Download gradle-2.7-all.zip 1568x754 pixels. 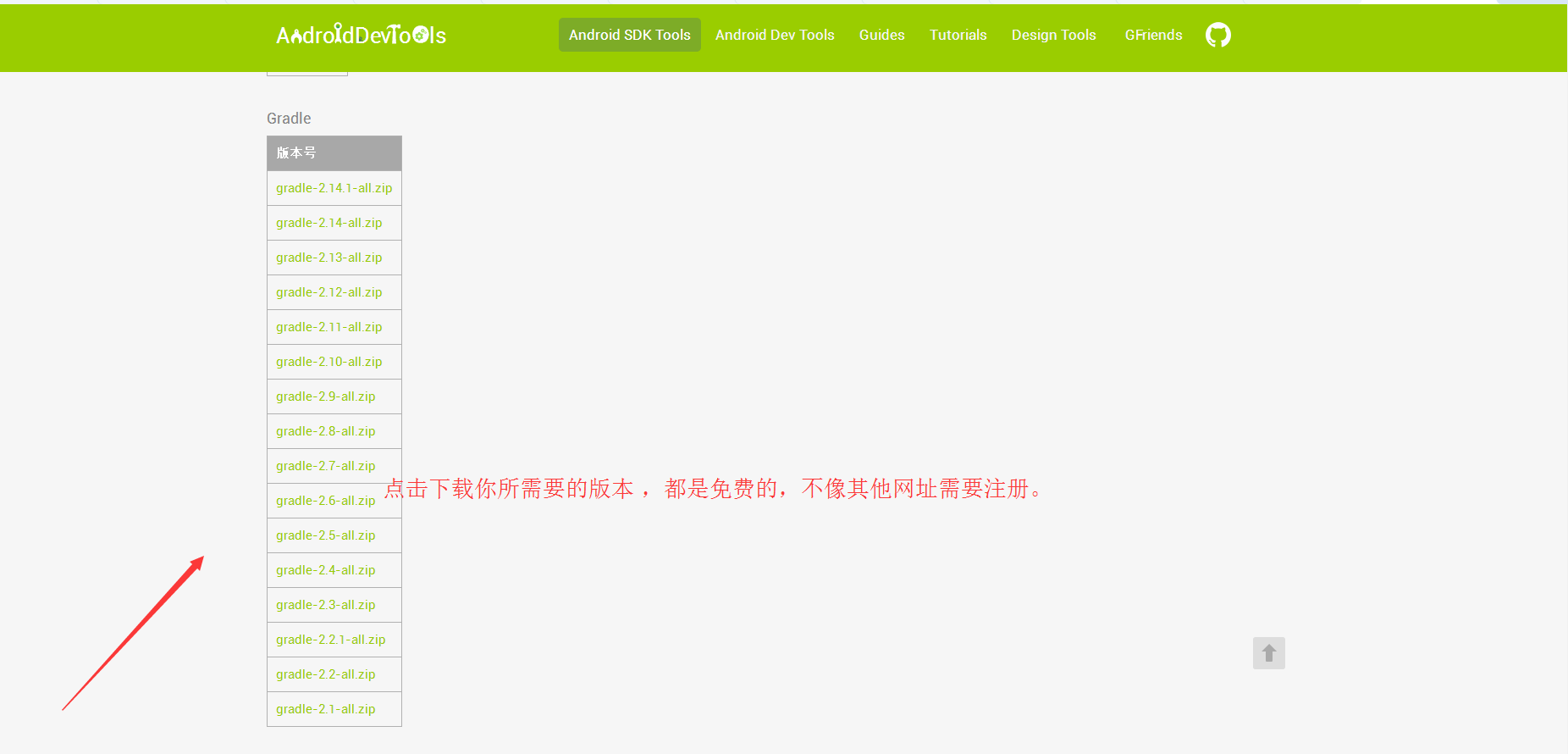coord(325,466)
